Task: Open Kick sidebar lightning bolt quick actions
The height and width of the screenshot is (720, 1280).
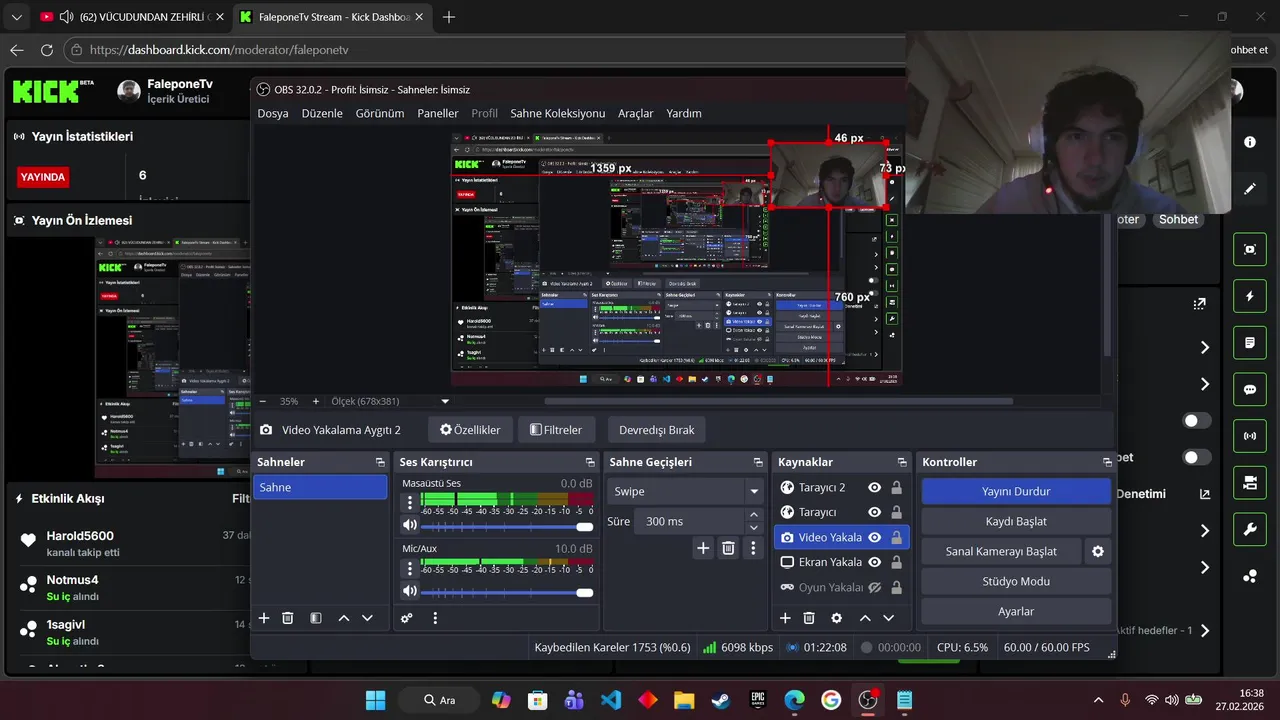Action: coord(1250,296)
